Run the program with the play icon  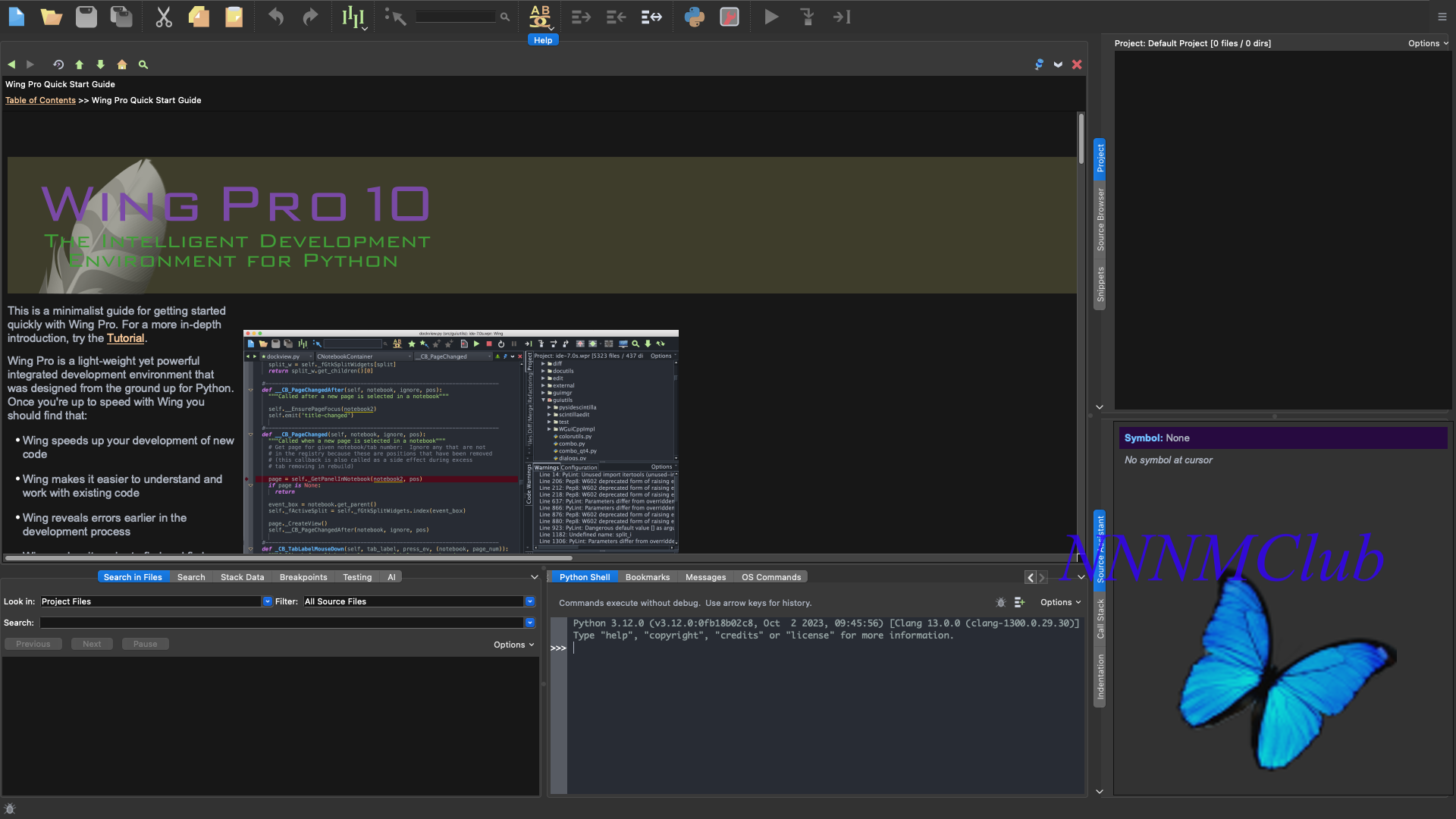[x=770, y=17]
